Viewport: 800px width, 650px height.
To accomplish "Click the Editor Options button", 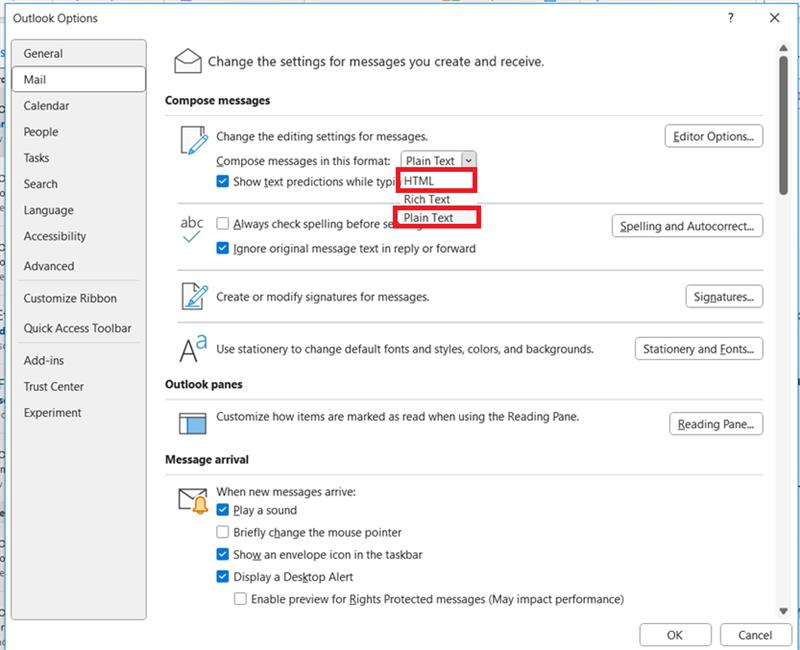I will coord(713,136).
